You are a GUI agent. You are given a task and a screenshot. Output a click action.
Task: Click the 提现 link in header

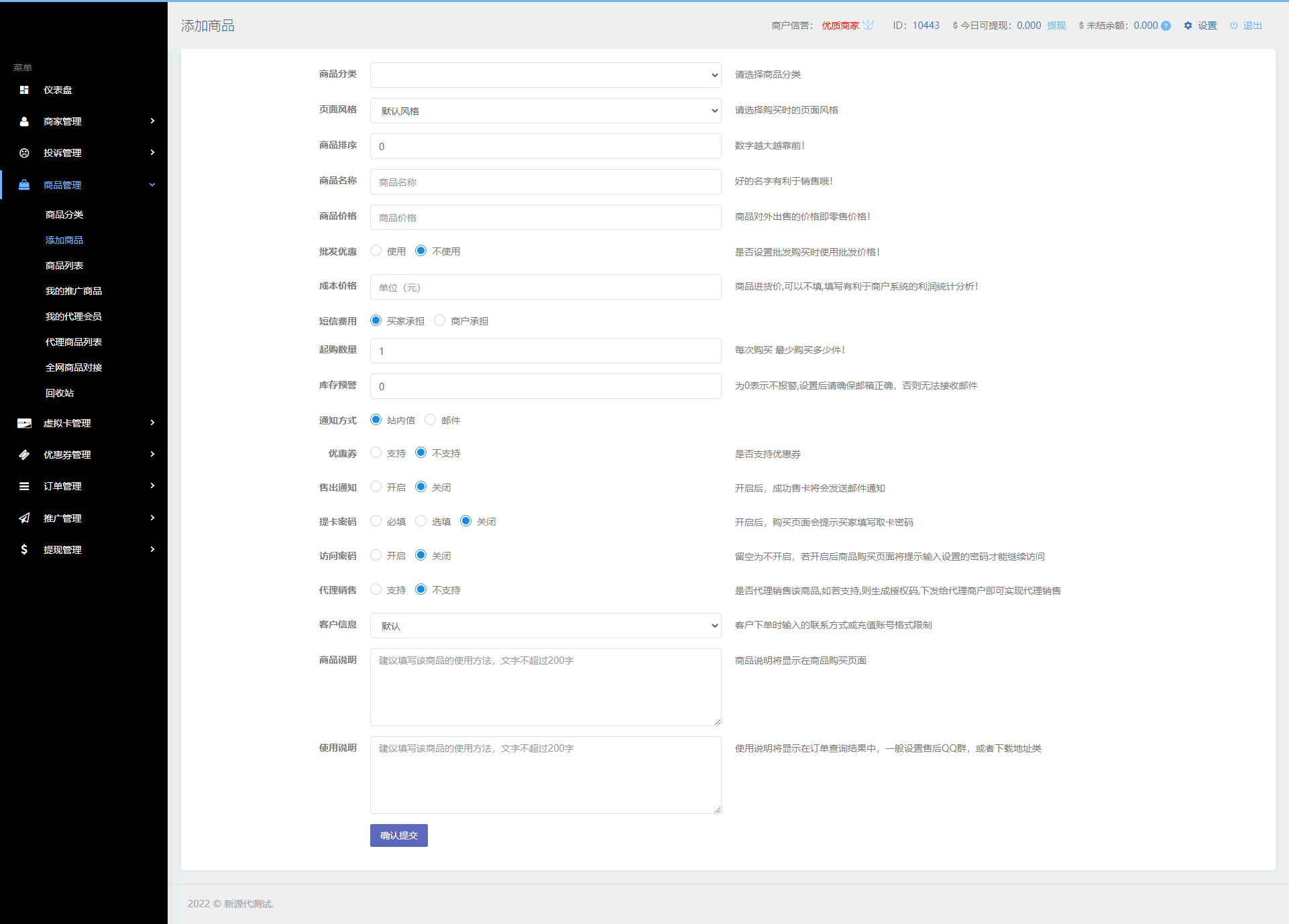tap(1056, 25)
